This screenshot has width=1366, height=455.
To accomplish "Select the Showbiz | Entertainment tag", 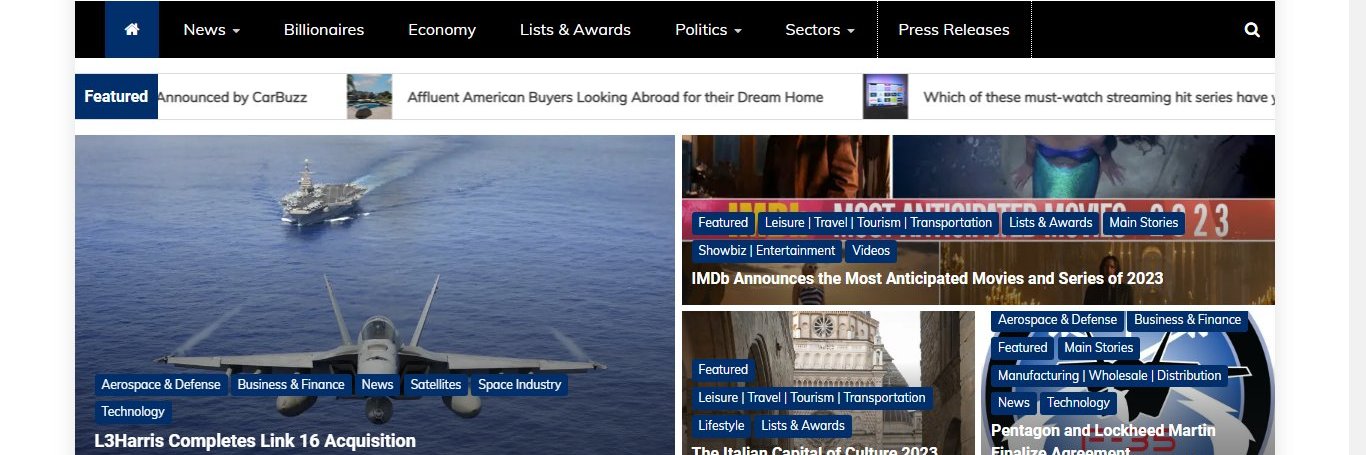I will click(x=766, y=251).
